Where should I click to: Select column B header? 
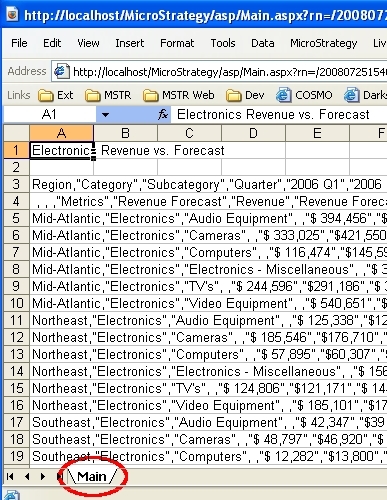[x=125, y=133]
